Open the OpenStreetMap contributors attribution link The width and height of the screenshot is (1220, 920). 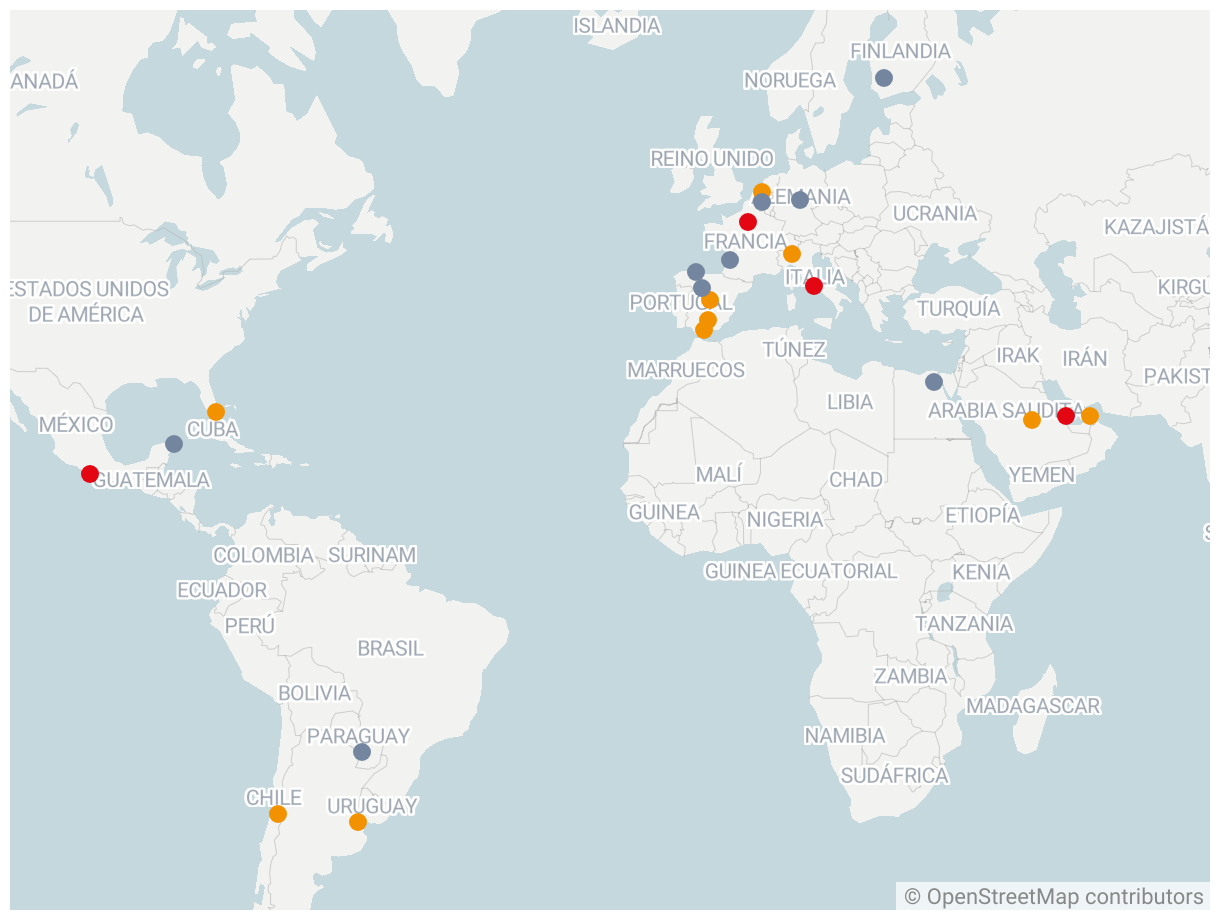1065,896
